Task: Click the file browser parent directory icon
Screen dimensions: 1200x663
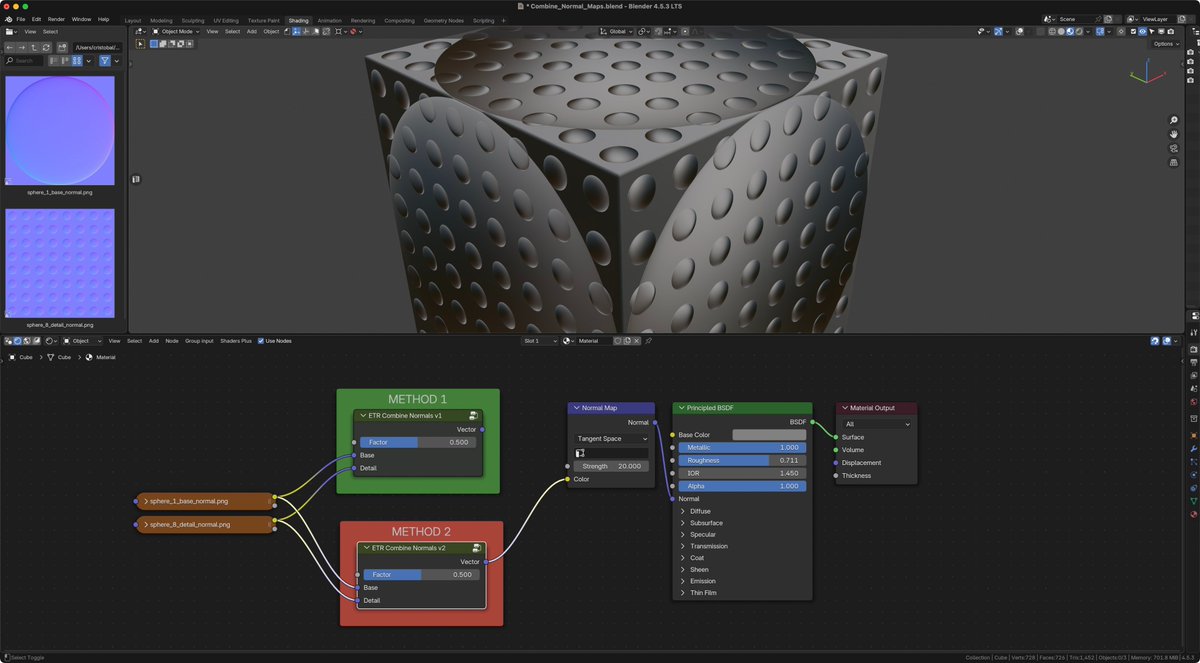Action: pyautogui.click(x=34, y=48)
